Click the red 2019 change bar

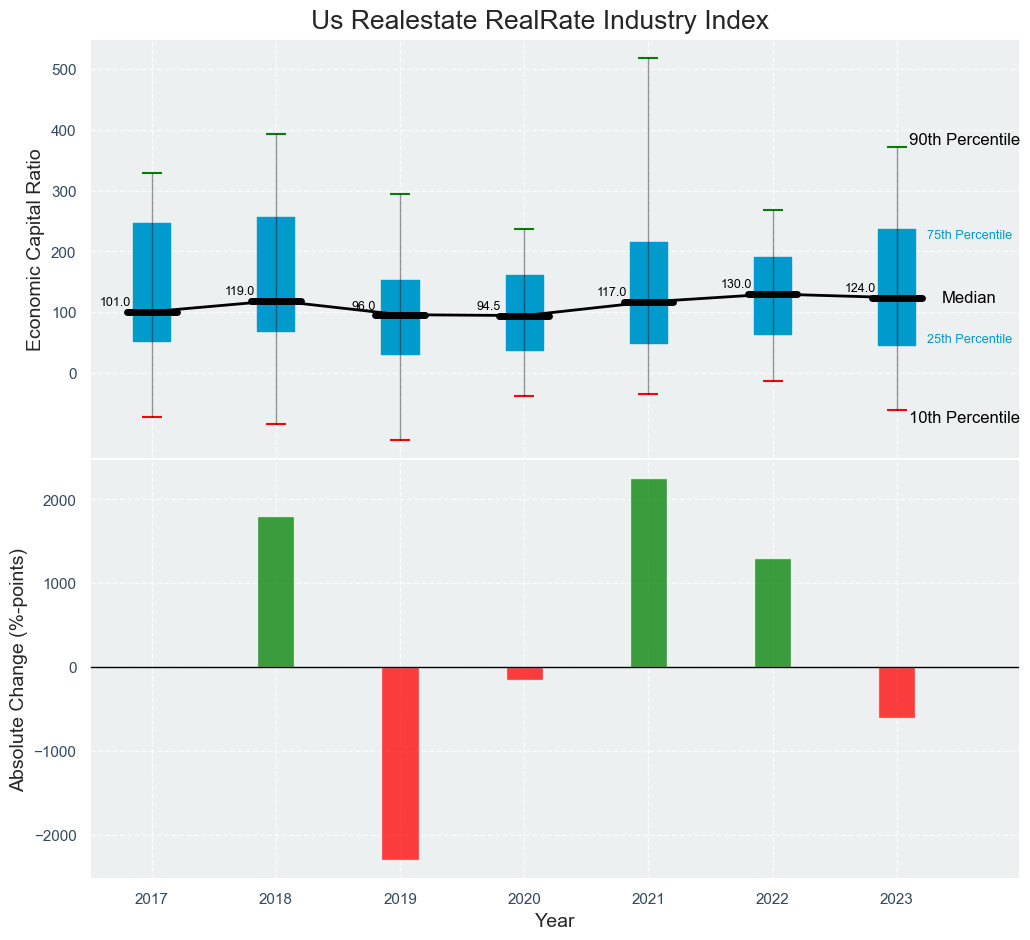400,763
